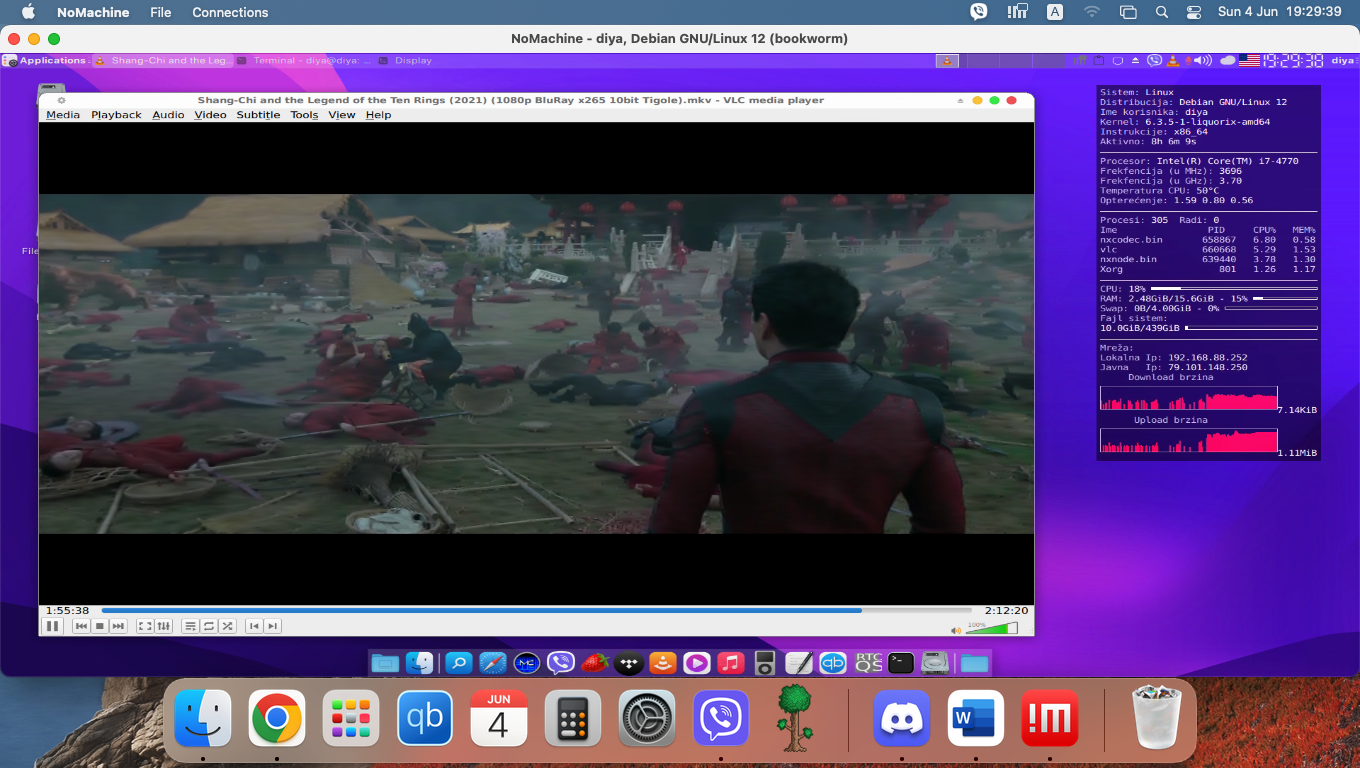This screenshot has height=768, width=1360.
Task: Toggle random shuffle playback in VLC
Action: click(x=228, y=626)
